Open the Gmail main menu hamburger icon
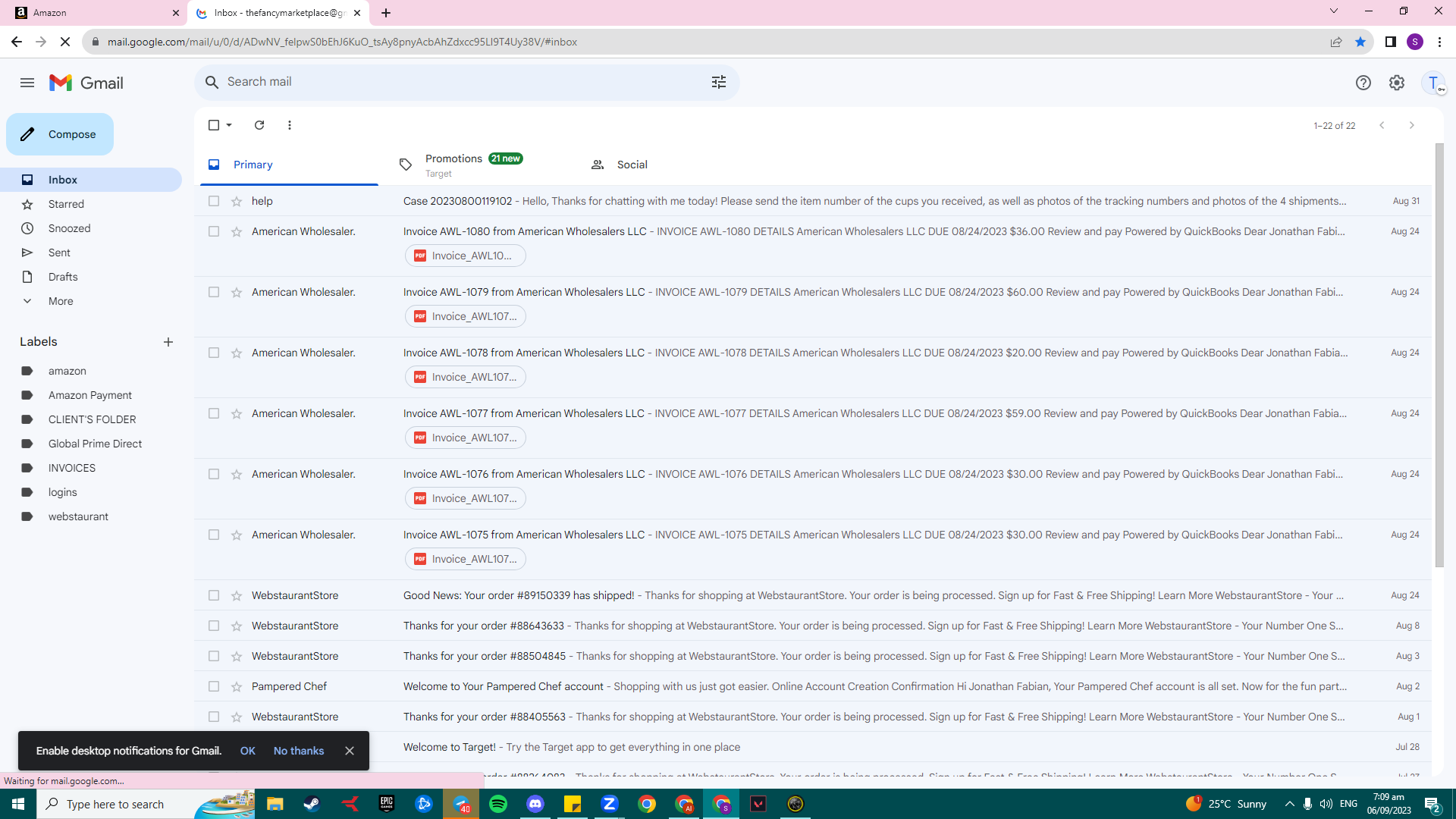The width and height of the screenshot is (1456, 819). coord(27,83)
